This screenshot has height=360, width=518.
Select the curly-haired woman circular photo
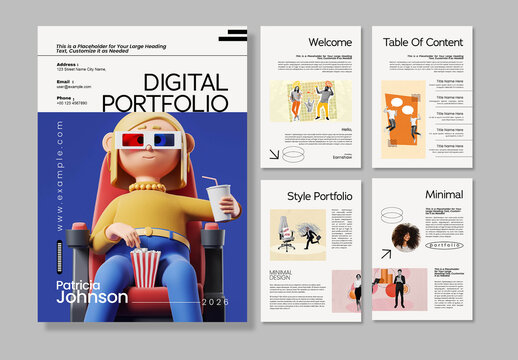point(406,237)
